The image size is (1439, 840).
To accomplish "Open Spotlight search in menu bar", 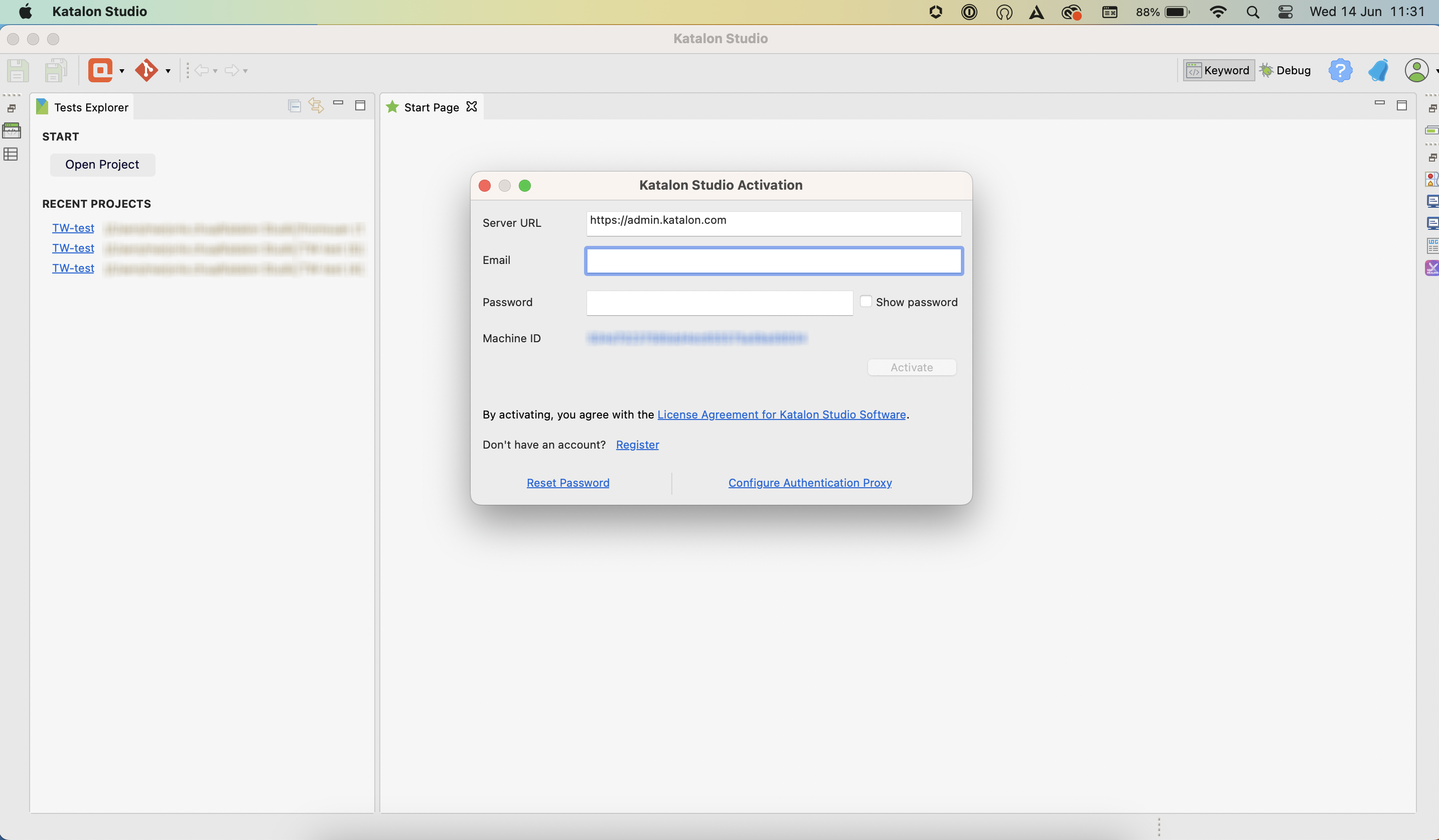I will [x=1252, y=12].
